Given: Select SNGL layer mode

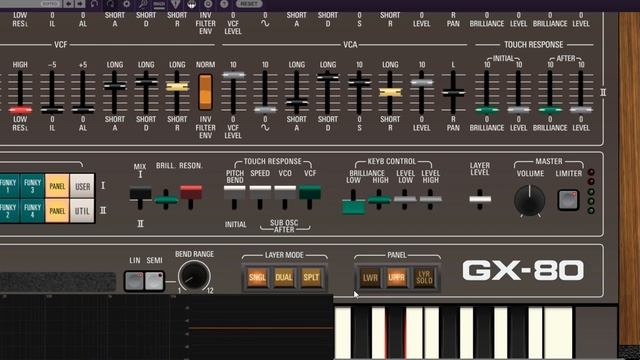Looking at the screenshot, I should click(x=257, y=278).
